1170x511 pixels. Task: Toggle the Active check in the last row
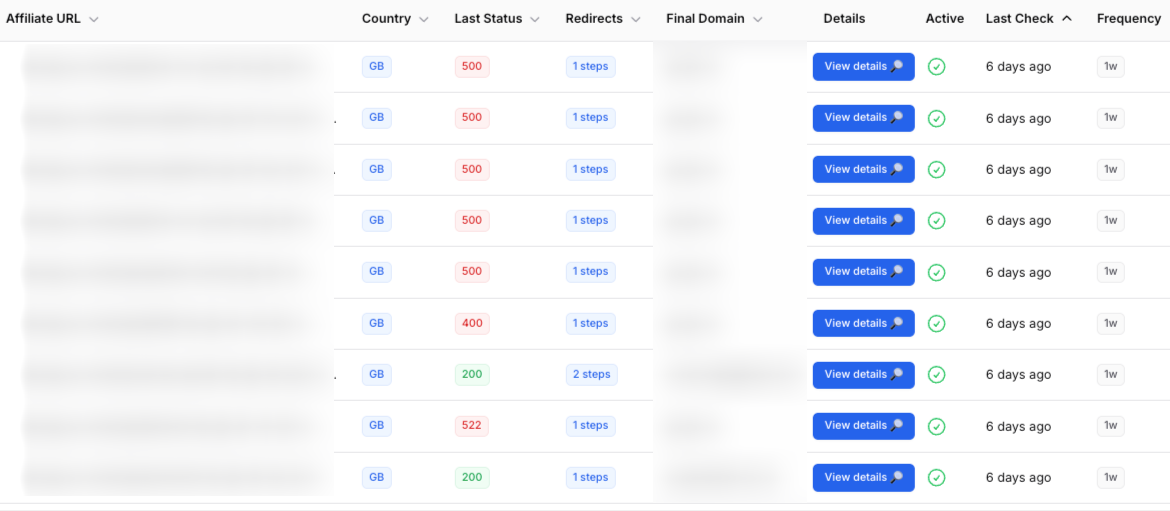coord(936,478)
